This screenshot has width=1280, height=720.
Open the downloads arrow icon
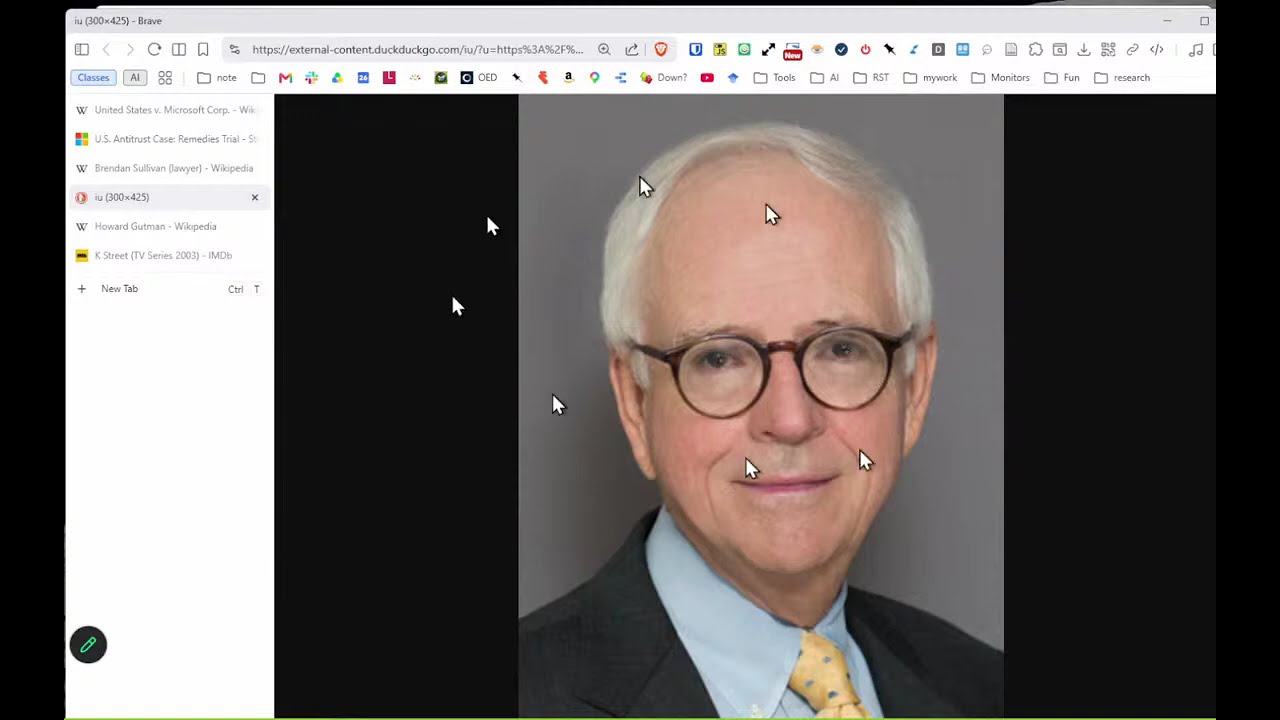coord(1083,49)
